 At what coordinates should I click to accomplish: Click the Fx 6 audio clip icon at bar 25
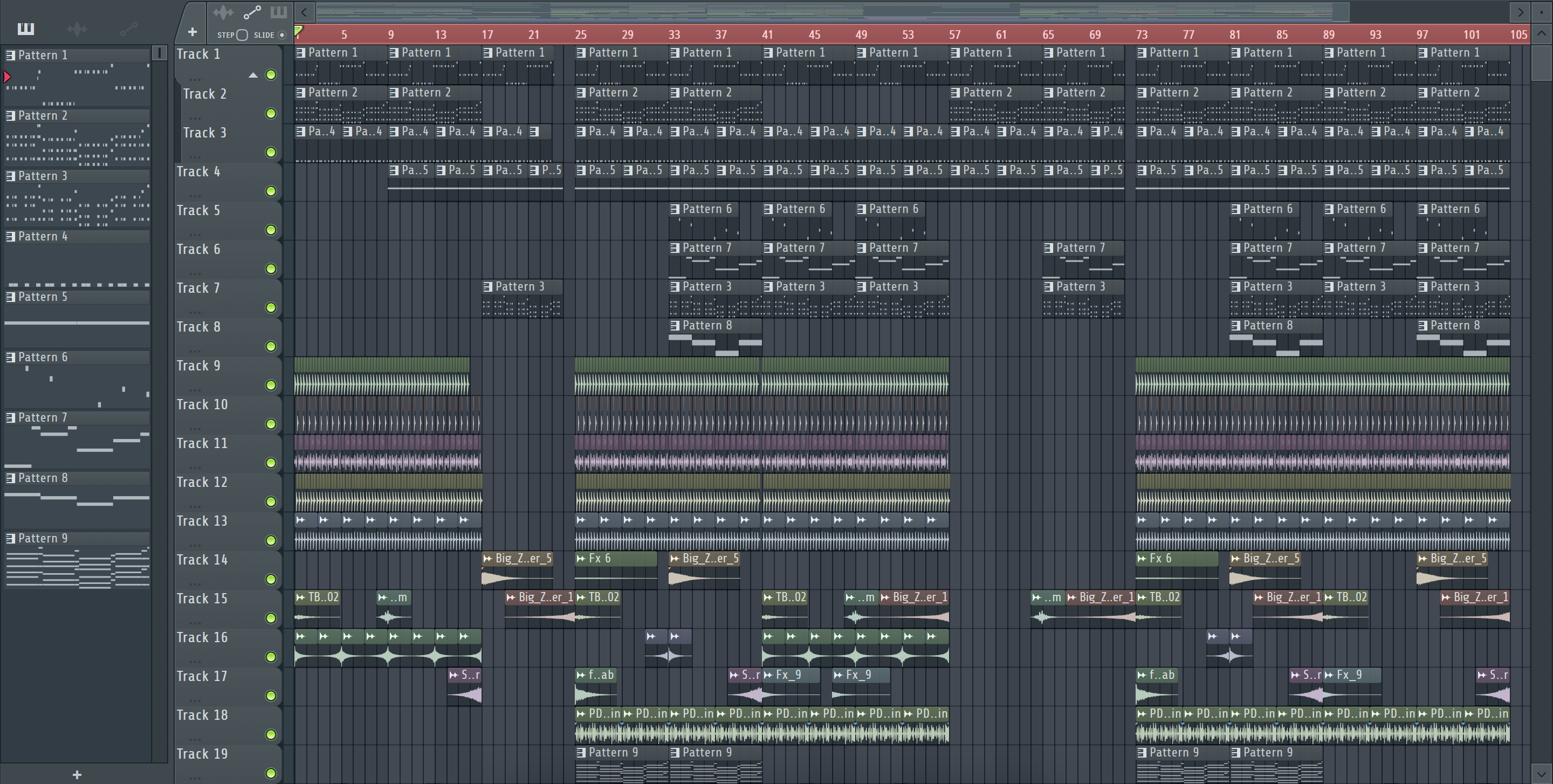coord(581,559)
